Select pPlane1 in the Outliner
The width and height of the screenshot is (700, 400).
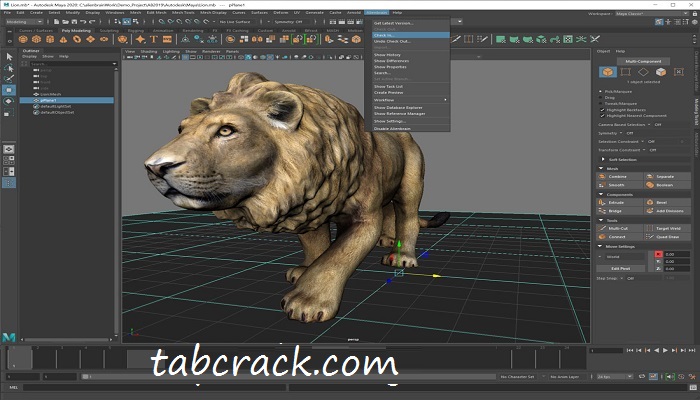click(x=67, y=100)
